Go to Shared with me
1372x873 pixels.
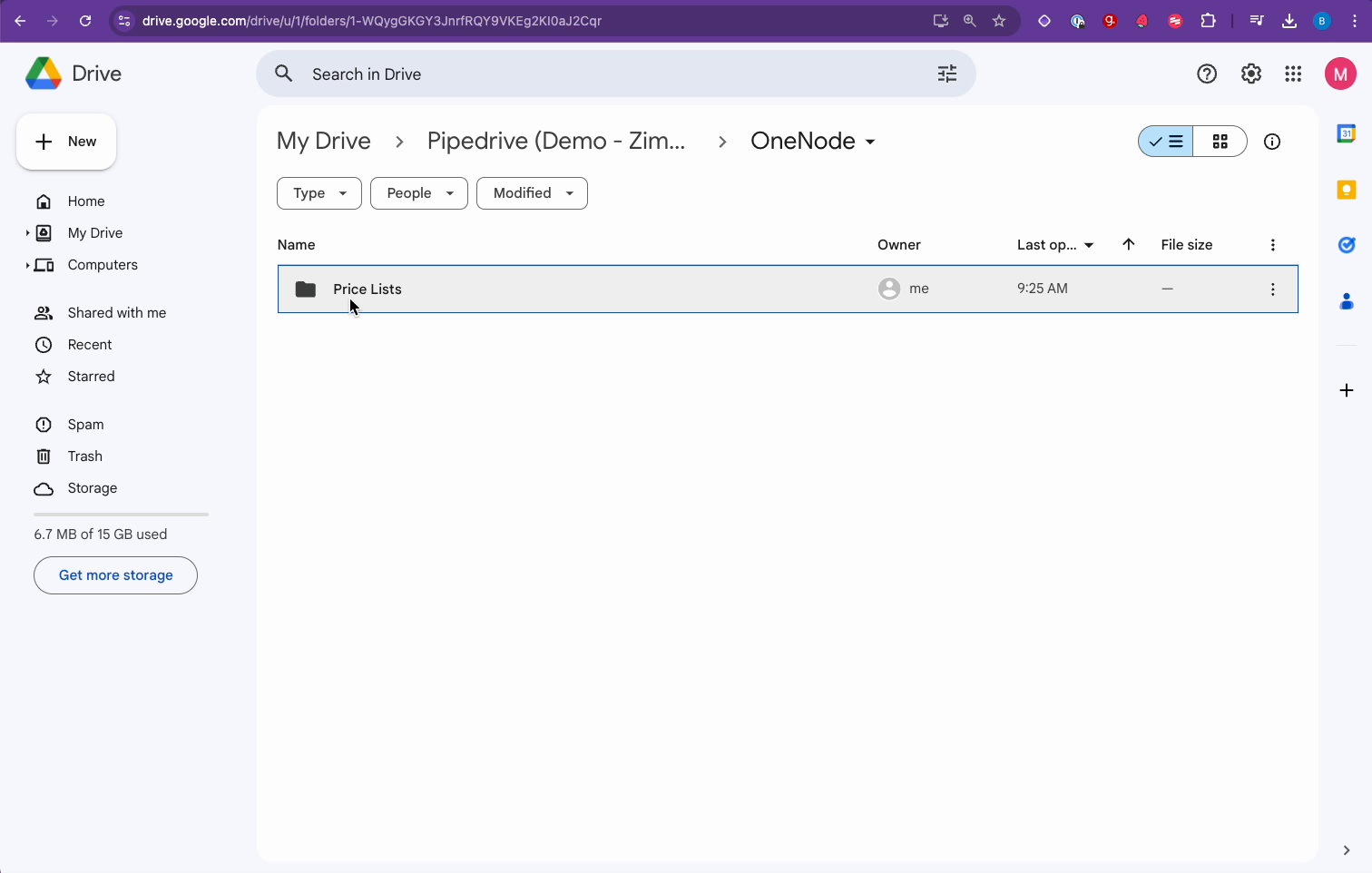(116, 313)
